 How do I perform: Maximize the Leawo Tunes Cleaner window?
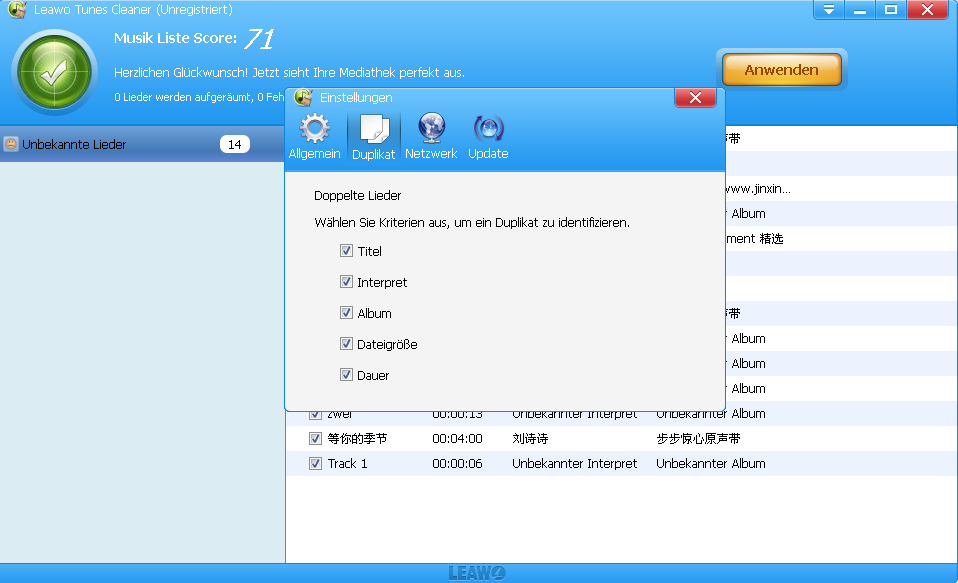click(891, 10)
